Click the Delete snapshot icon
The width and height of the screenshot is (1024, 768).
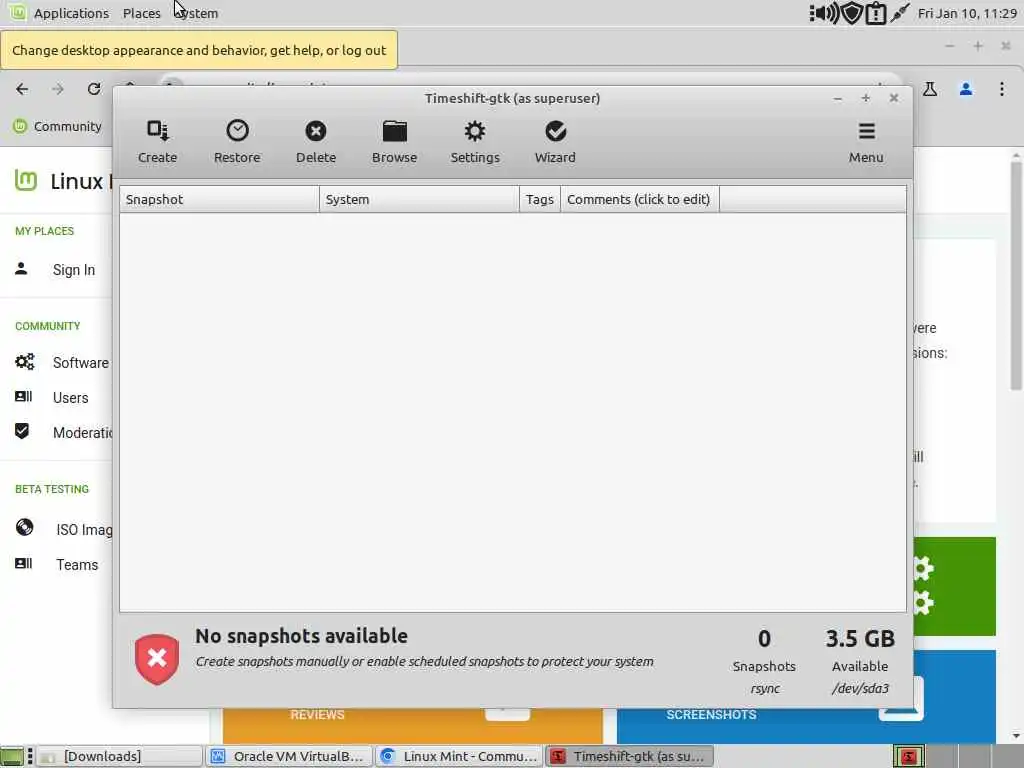316,131
